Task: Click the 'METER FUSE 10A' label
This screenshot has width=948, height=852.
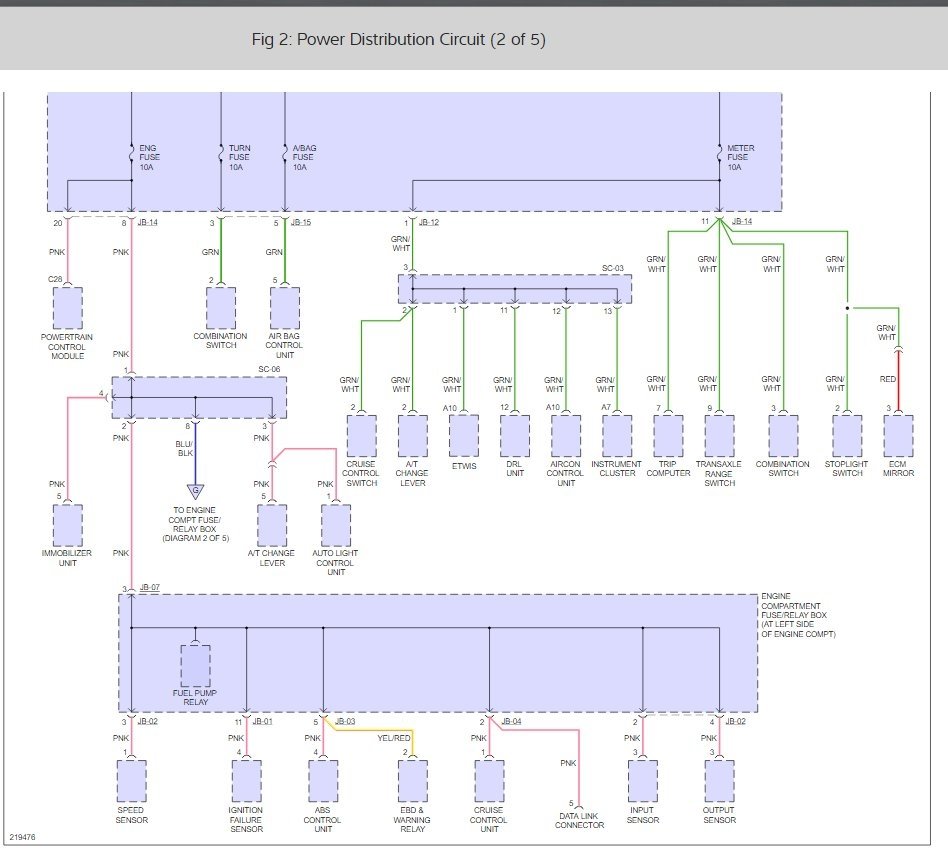Action: (740, 157)
